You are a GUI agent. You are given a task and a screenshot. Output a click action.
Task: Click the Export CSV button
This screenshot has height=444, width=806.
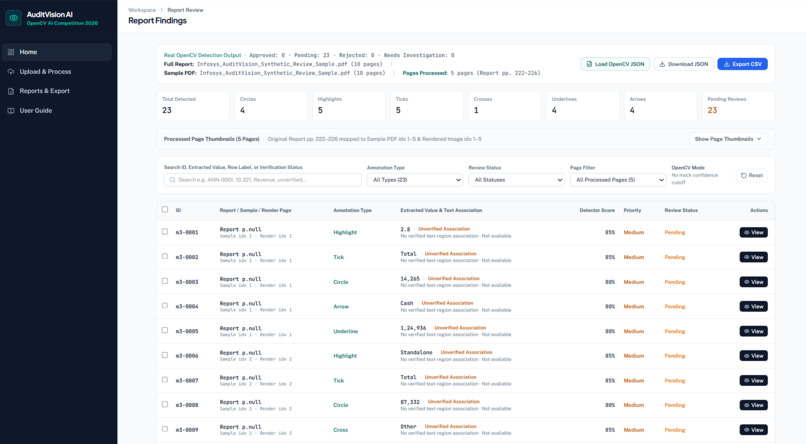pyautogui.click(x=743, y=64)
